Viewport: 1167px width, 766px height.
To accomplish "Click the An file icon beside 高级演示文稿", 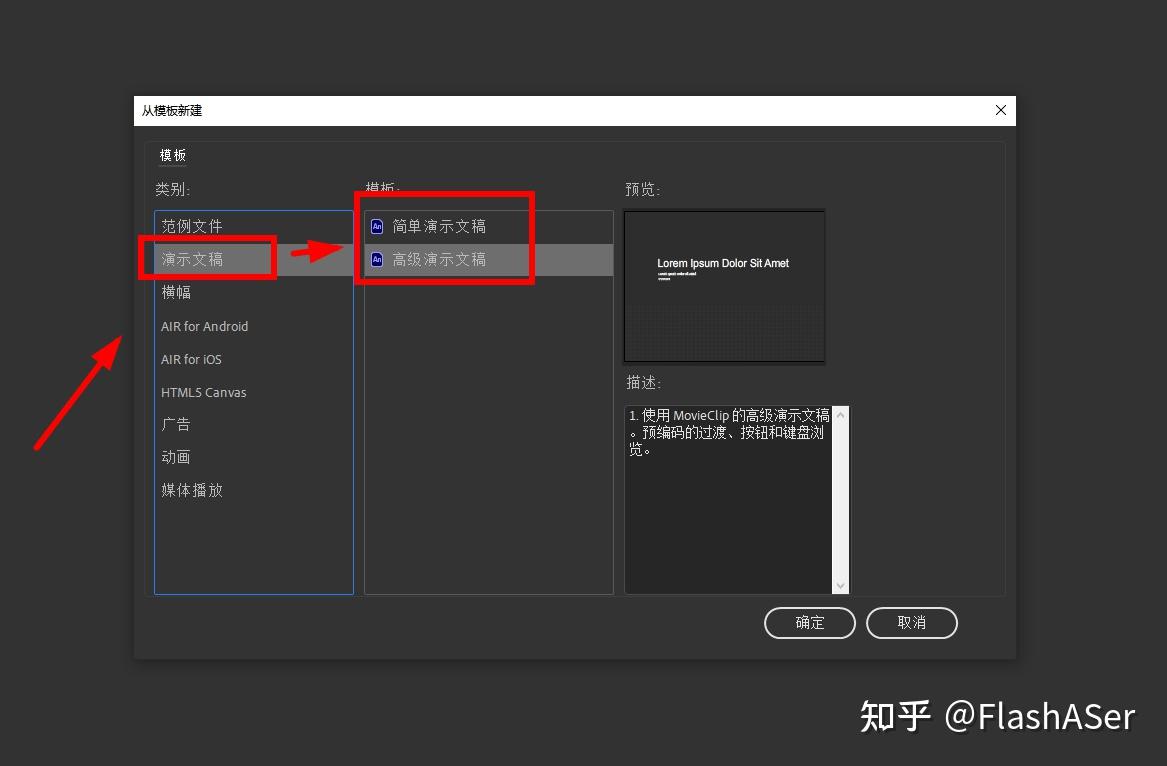I will pos(377,259).
